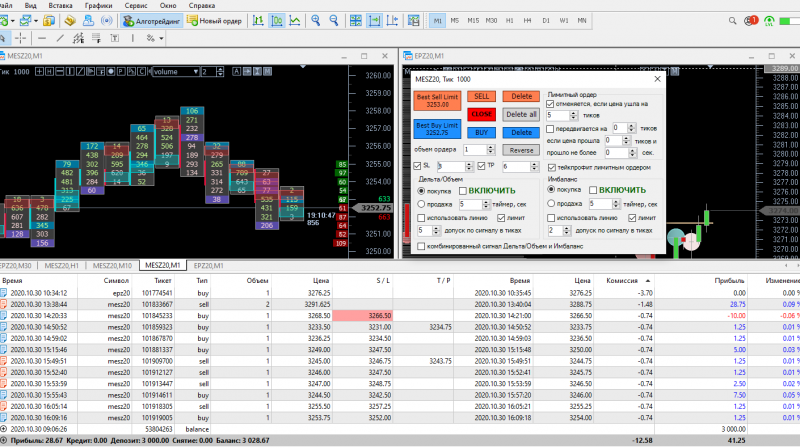Adjust the объем ордера stepper arrows
800x448 pixels.
[x=491, y=150]
